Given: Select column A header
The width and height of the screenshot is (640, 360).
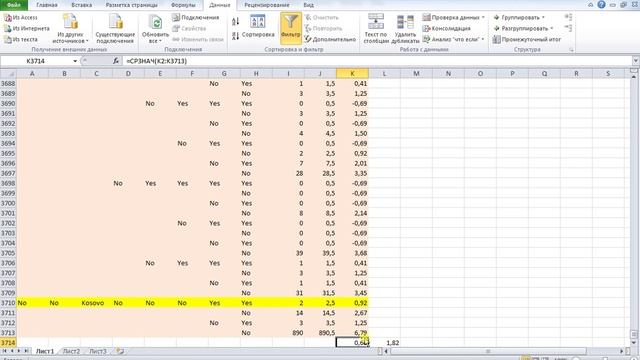Looking at the screenshot, I should (32, 73).
